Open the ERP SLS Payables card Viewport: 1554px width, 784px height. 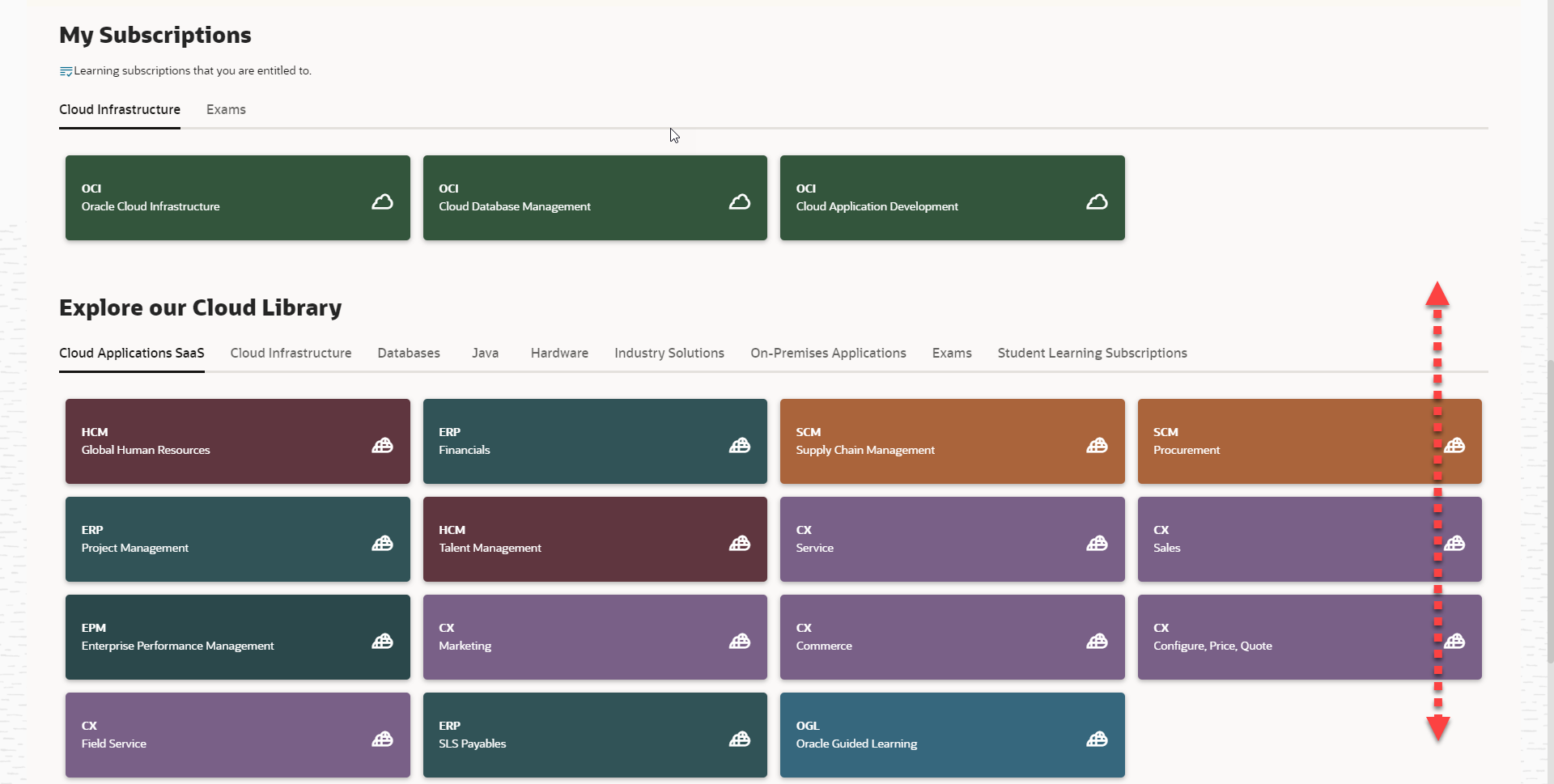595,735
